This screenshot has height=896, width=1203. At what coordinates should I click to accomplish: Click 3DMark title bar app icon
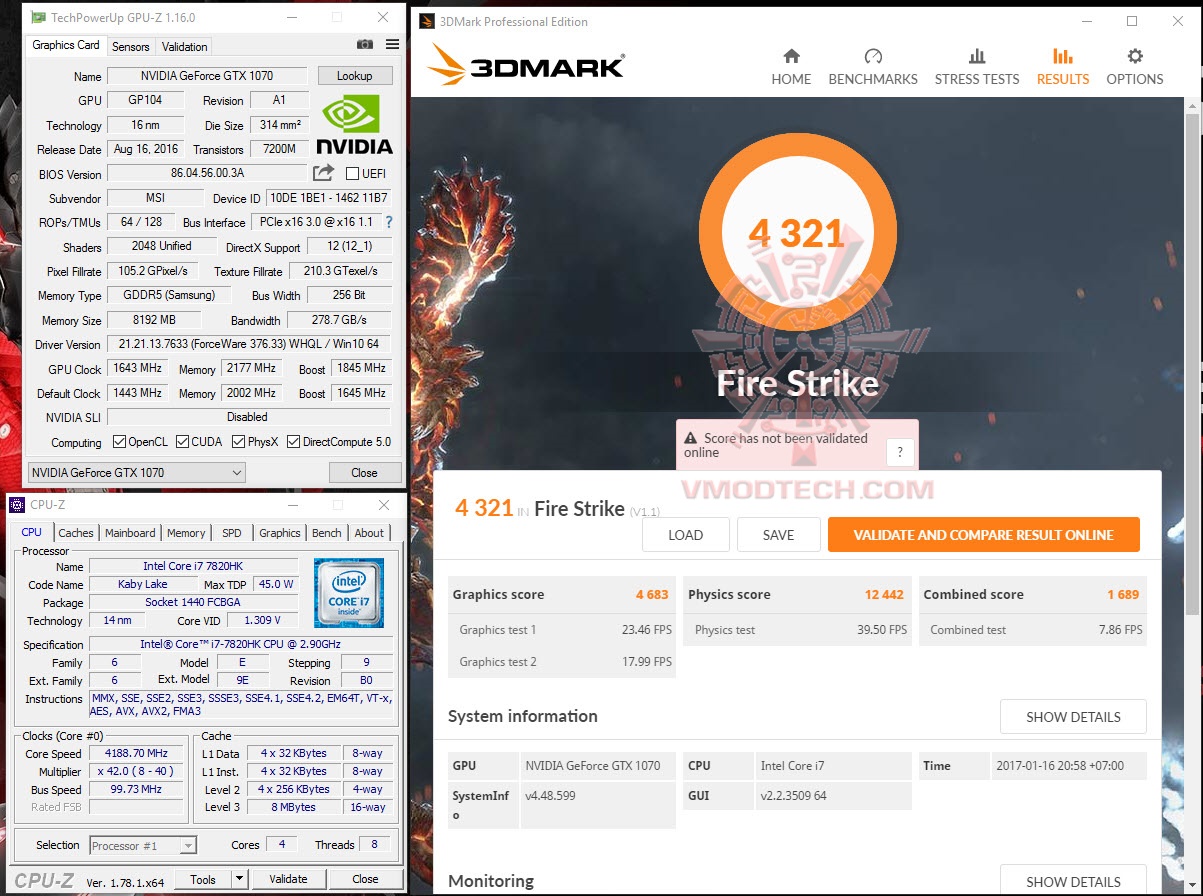coord(427,21)
